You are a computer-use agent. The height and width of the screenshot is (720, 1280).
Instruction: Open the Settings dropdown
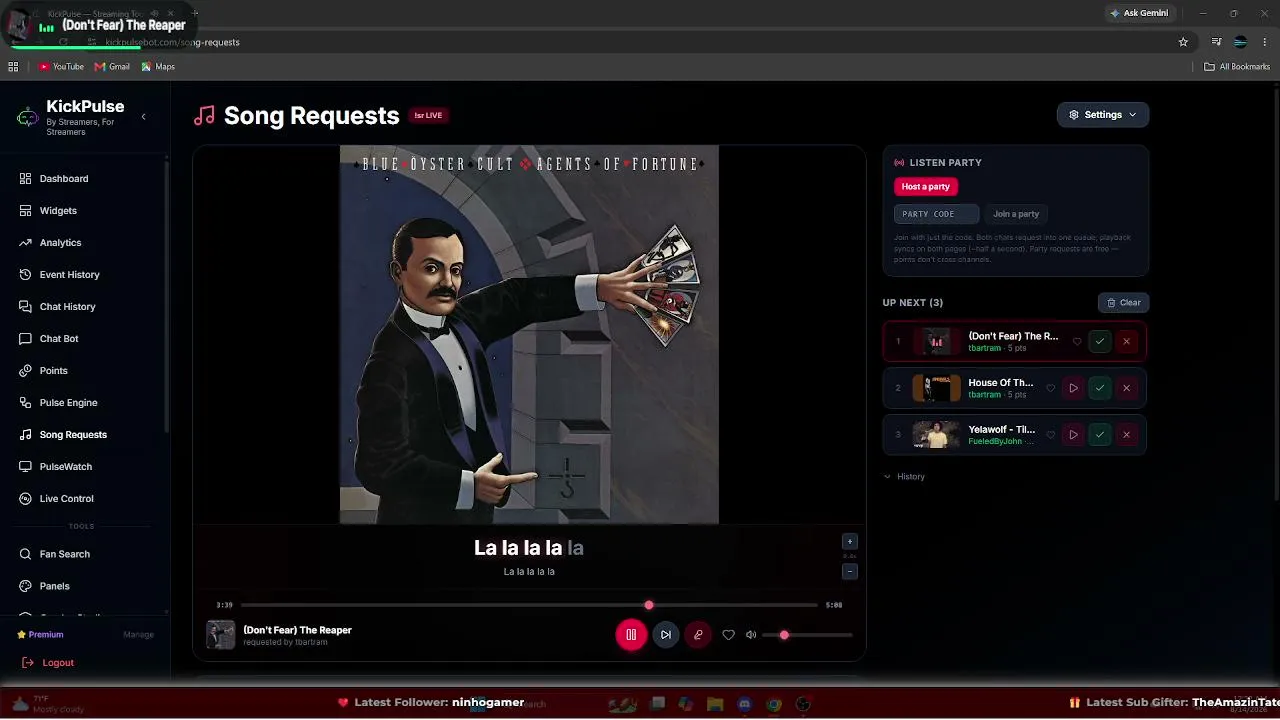point(1103,115)
